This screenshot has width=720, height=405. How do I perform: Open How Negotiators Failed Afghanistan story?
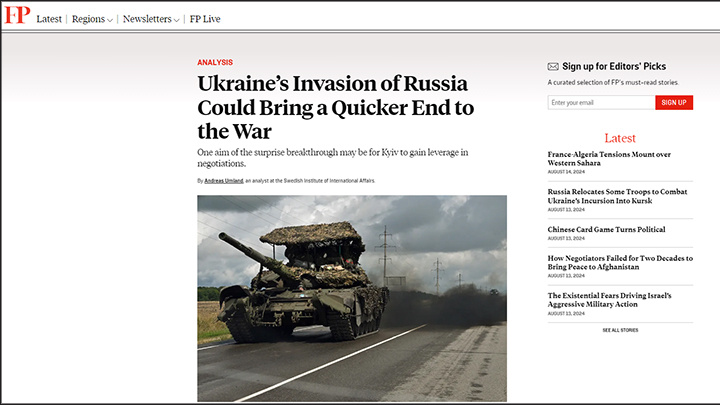point(620,262)
